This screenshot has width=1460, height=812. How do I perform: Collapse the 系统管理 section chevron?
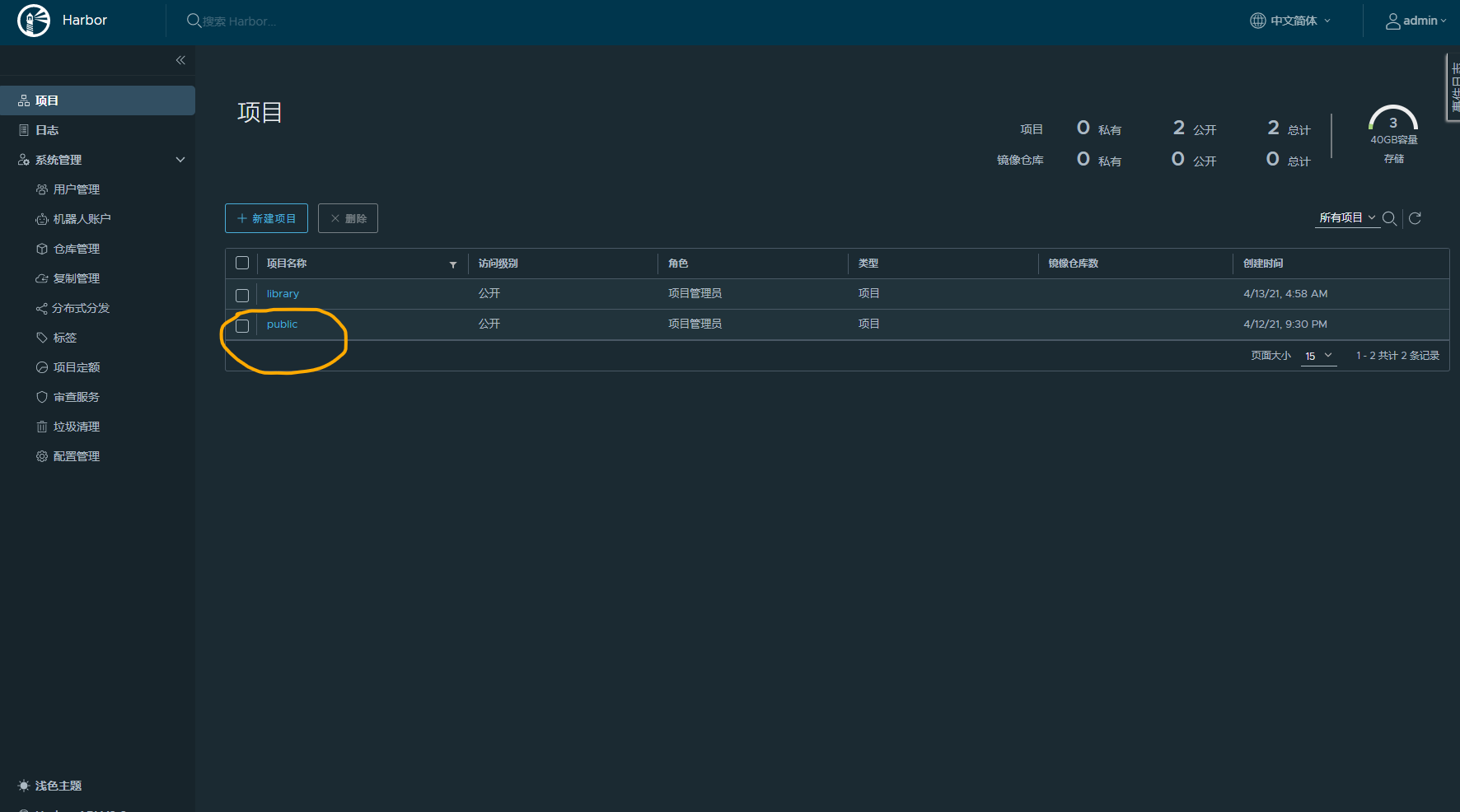pos(180,160)
